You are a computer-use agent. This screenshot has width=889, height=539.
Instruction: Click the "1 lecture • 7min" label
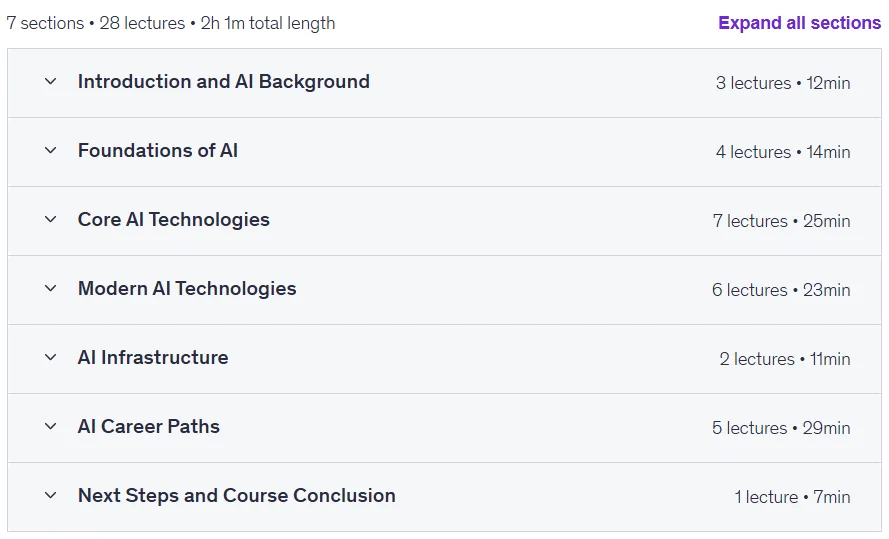[792, 497]
